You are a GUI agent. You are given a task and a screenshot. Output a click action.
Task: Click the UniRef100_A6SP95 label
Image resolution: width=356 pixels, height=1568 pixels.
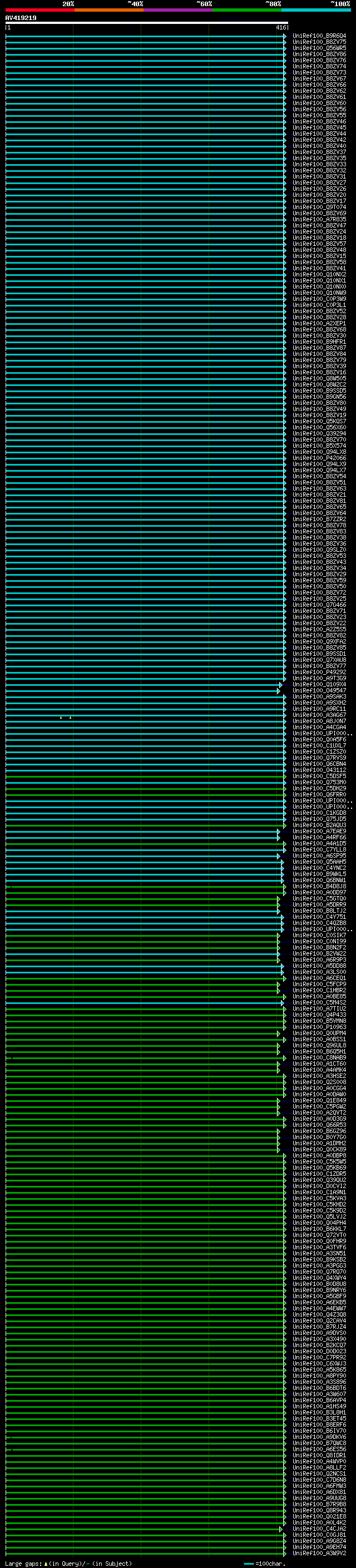(319, 856)
